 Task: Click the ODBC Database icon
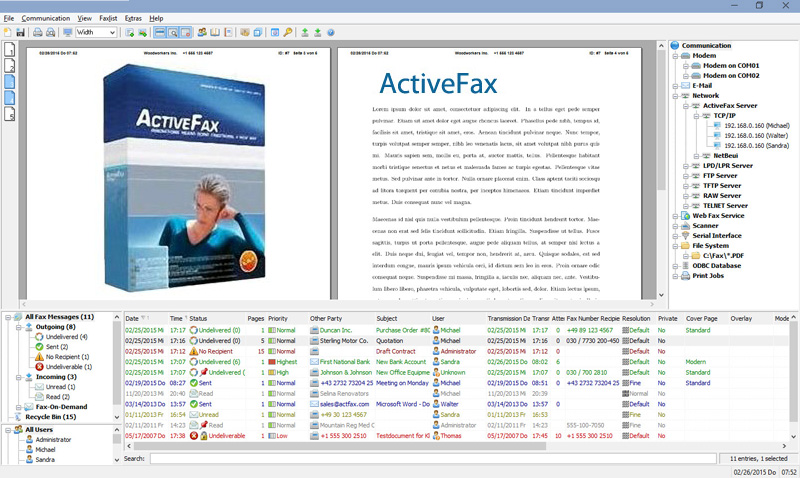tap(686, 266)
